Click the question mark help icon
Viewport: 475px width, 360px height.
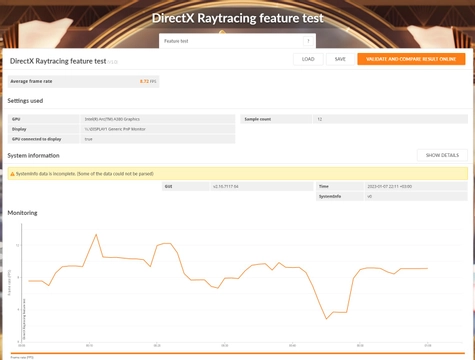pos(308,41)
